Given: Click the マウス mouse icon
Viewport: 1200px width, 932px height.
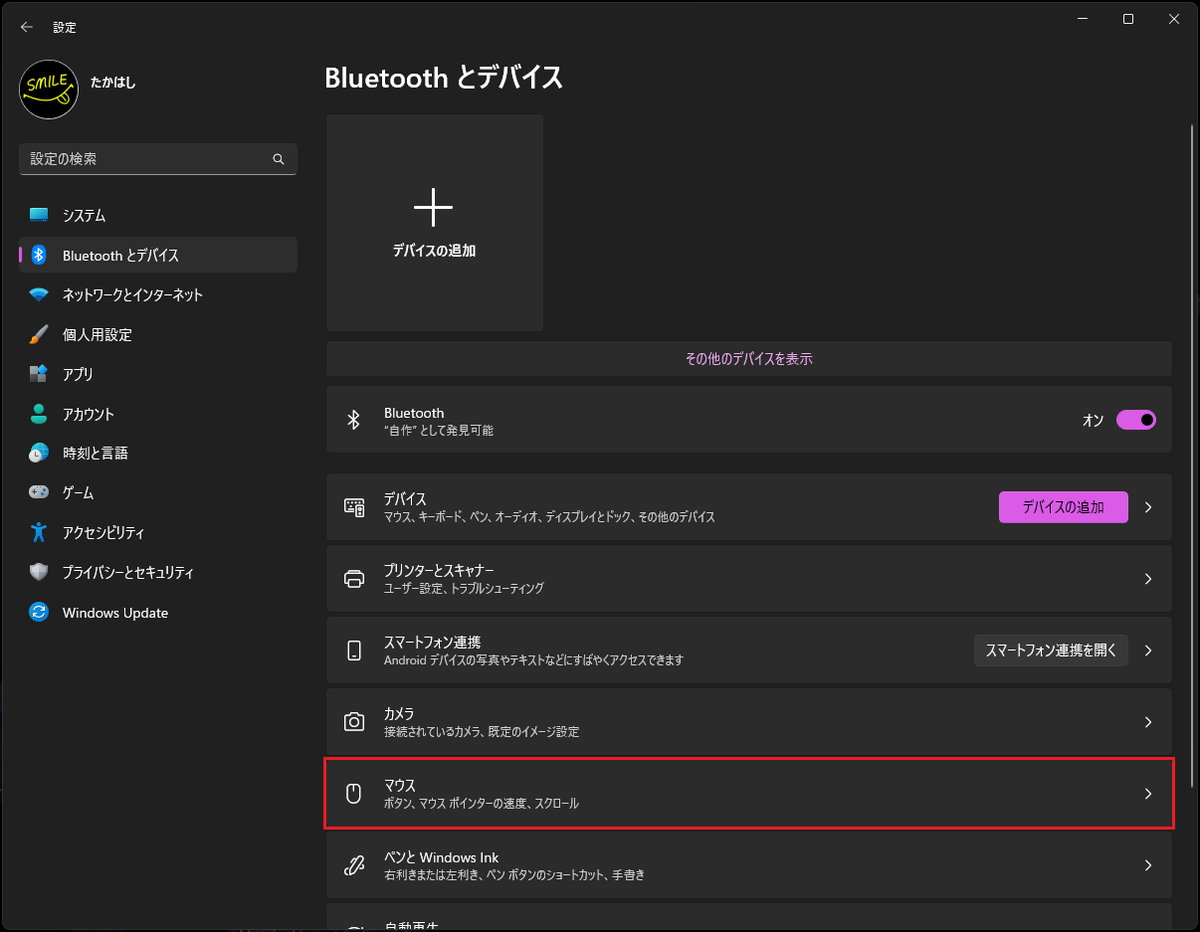Looking at the screenshot, I should pos(353,794).
